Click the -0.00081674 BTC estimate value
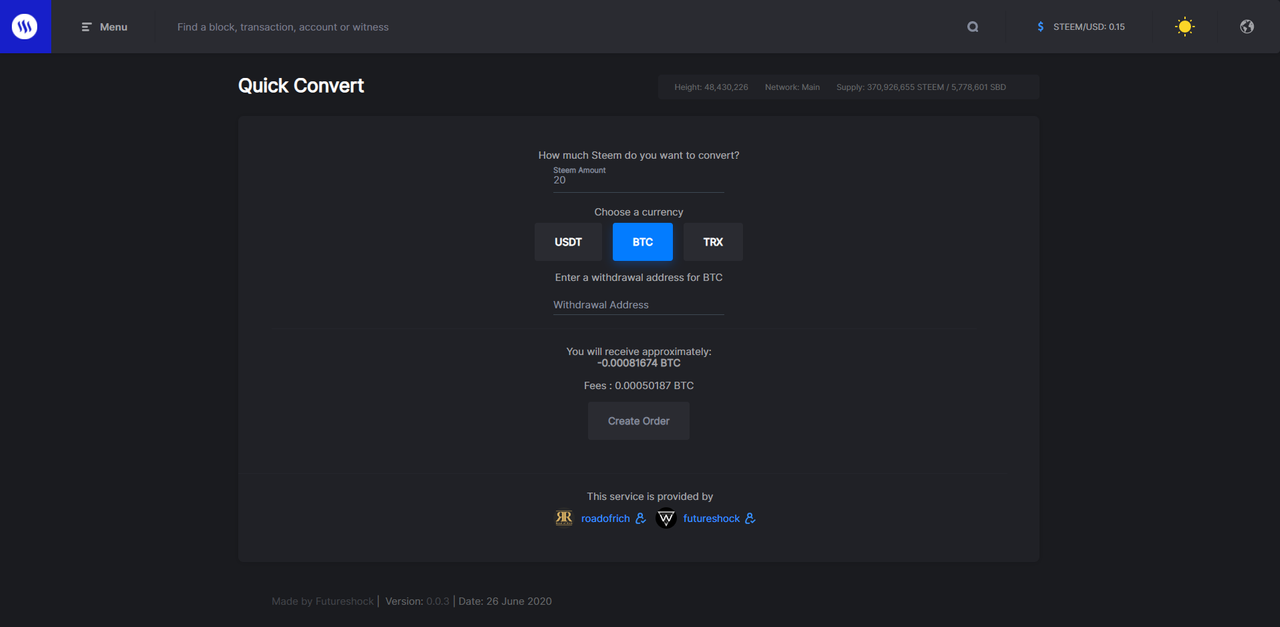The height and width of the screenshot is (627, 1280). pos(639,363)
